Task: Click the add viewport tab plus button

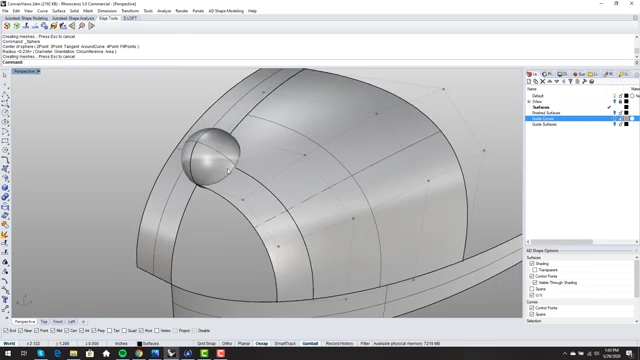Action: pos(83,322)
